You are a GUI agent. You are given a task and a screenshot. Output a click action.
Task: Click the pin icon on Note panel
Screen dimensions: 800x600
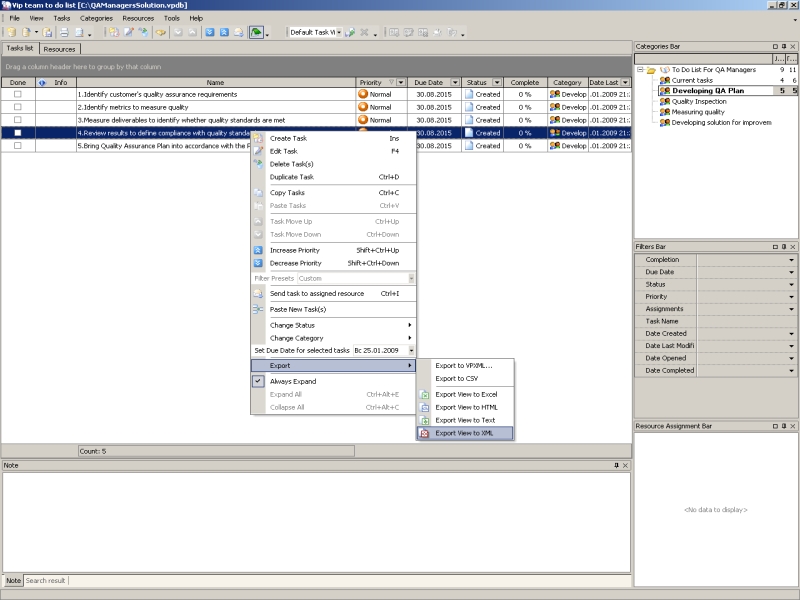tap(616, 466)
